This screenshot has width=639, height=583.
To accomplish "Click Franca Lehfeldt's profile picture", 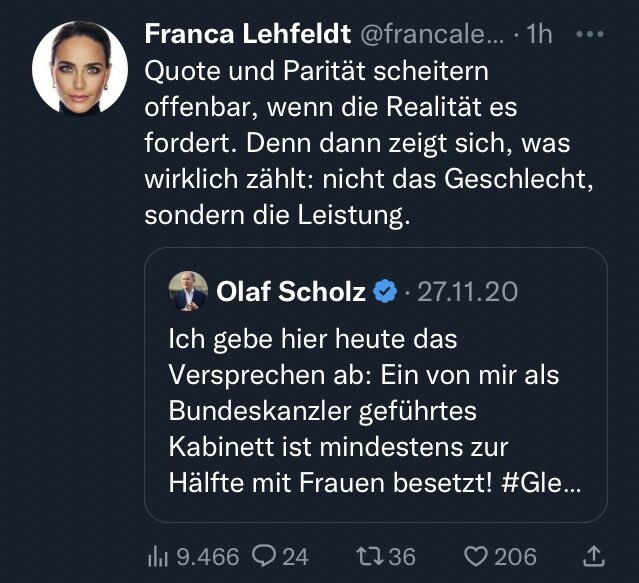I will tap(80, 68).
